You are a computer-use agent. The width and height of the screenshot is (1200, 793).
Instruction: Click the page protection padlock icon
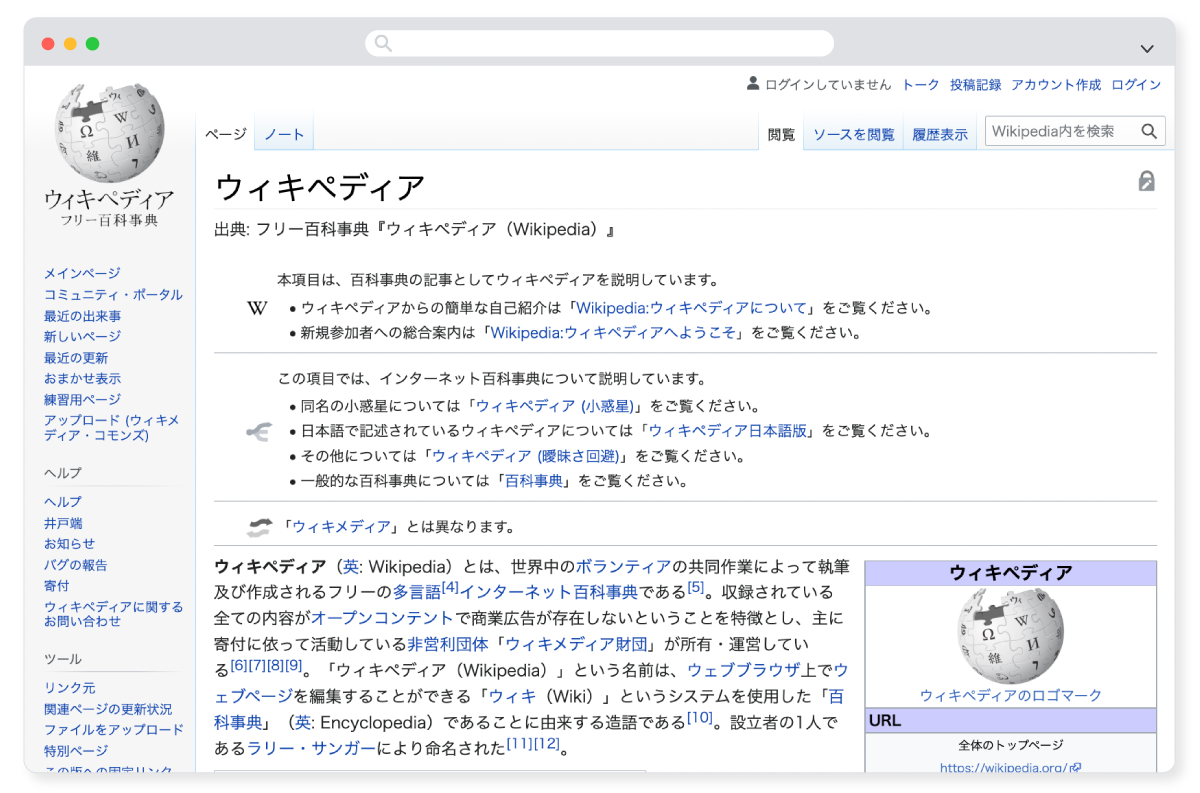(x=1147, y=180)
